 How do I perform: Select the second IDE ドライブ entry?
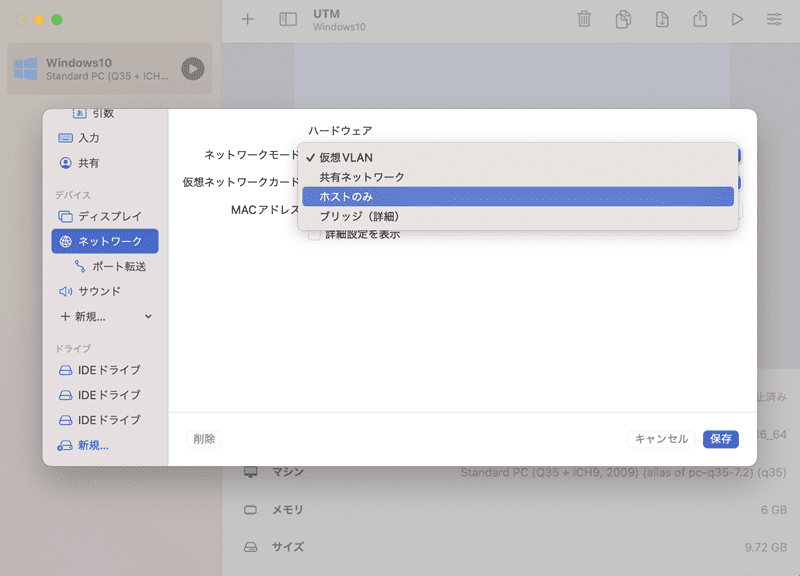105,395
